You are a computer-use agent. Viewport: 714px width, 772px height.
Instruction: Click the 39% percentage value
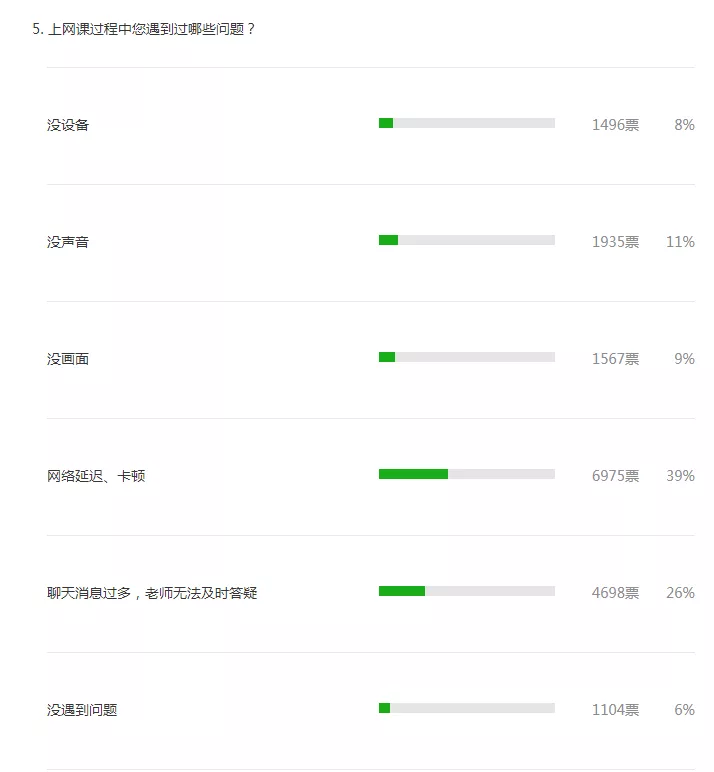pyautogui.click(x=680, y=476)
